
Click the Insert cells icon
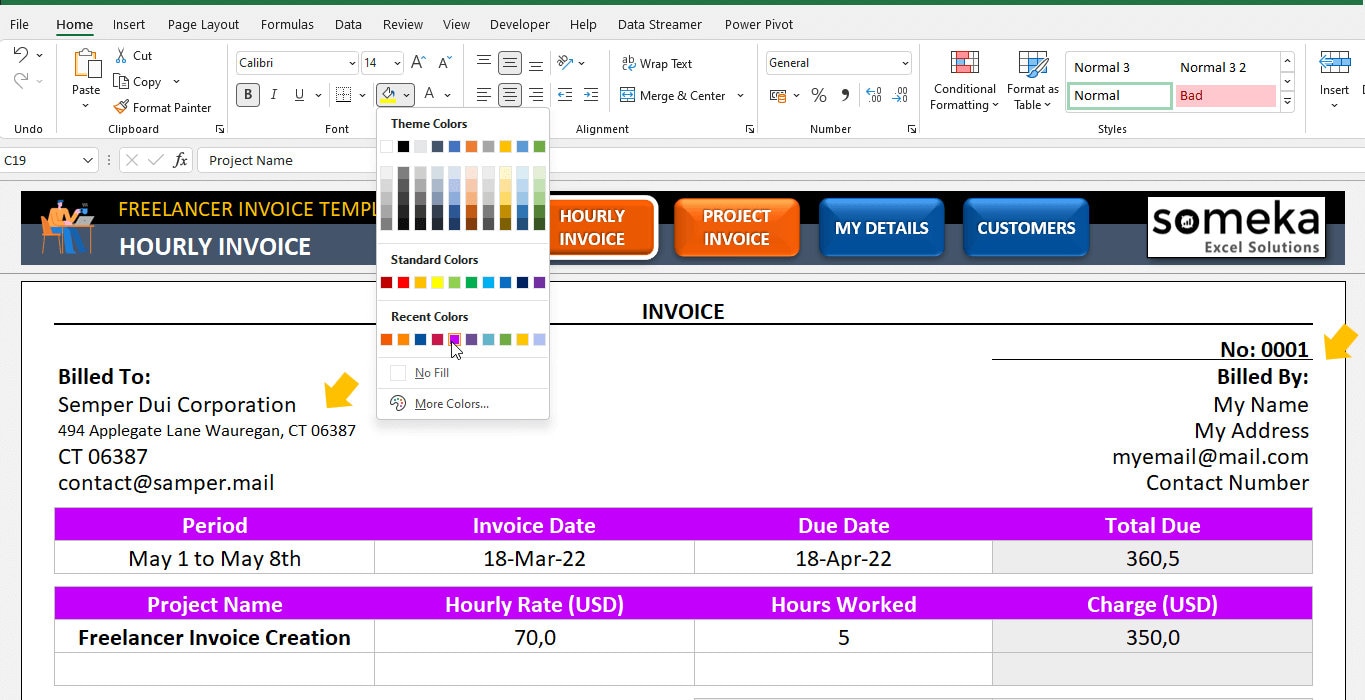pos(1334,64)
